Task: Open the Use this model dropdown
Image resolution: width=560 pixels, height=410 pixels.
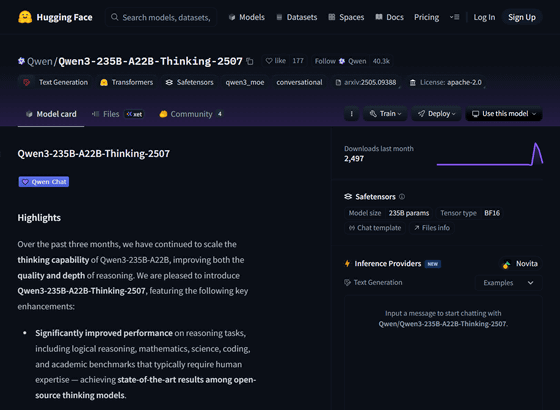Action: tap(504, 114)
